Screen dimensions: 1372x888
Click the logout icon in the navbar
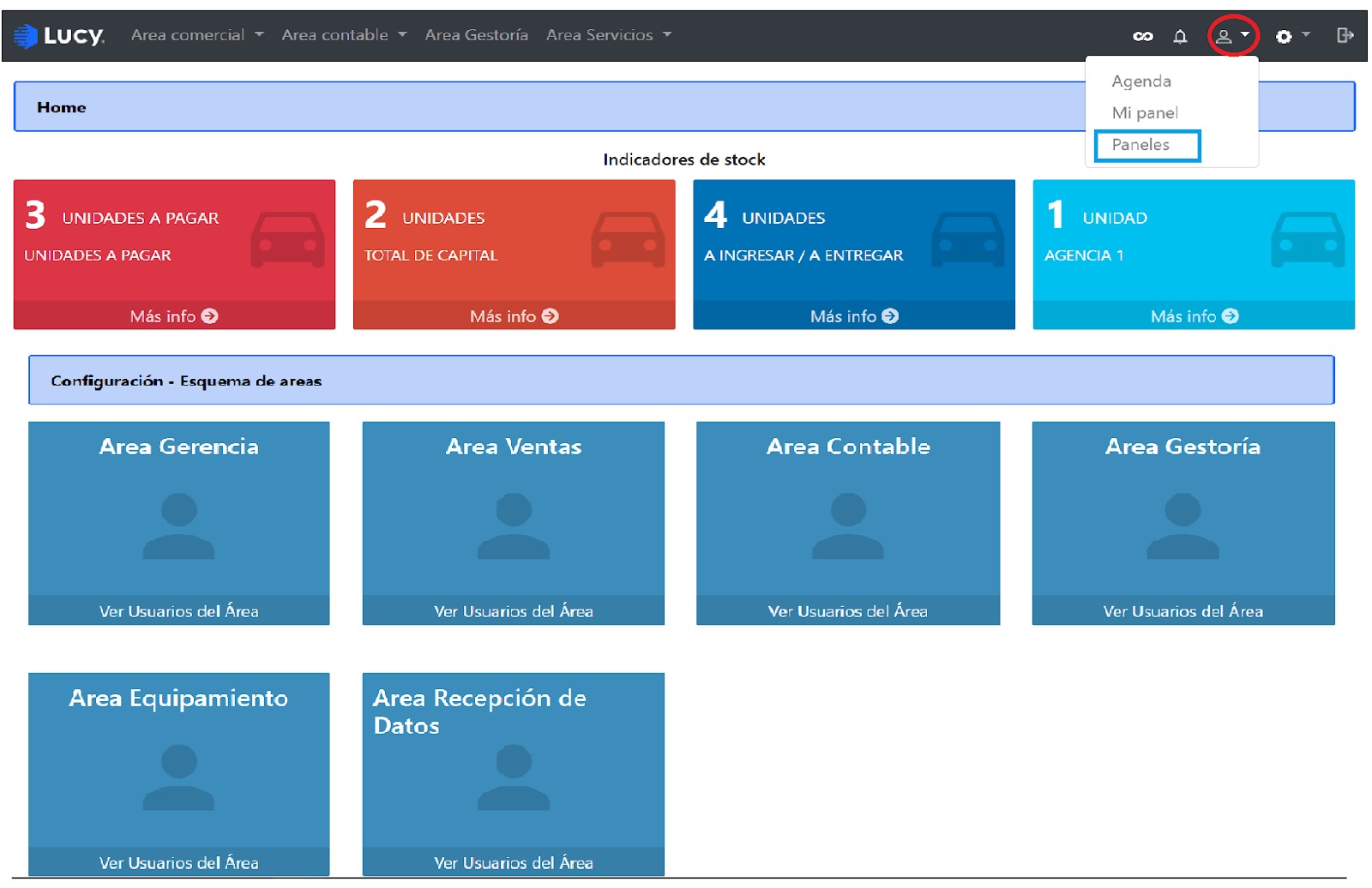1345,35
